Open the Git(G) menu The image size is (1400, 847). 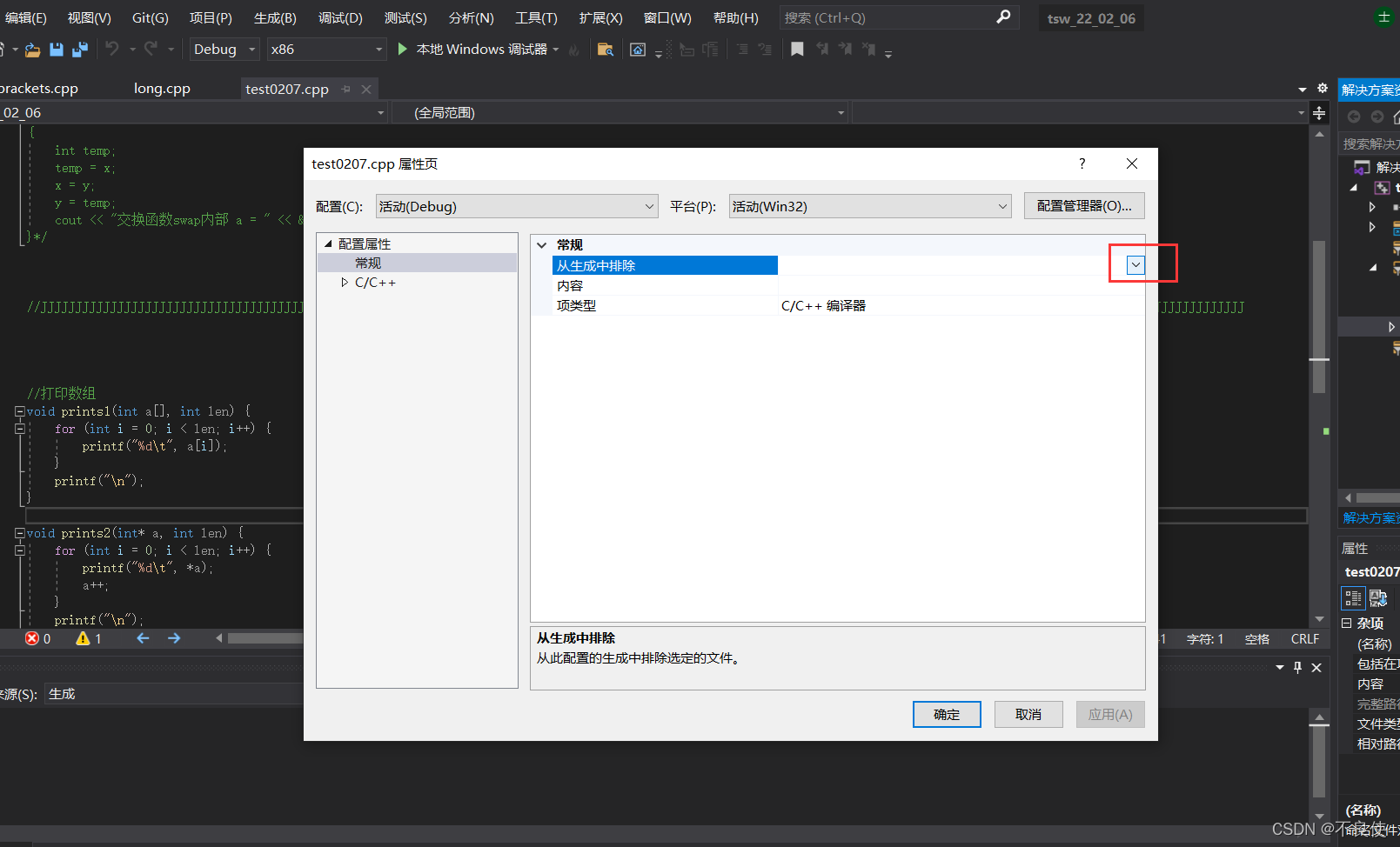[151, 17]
